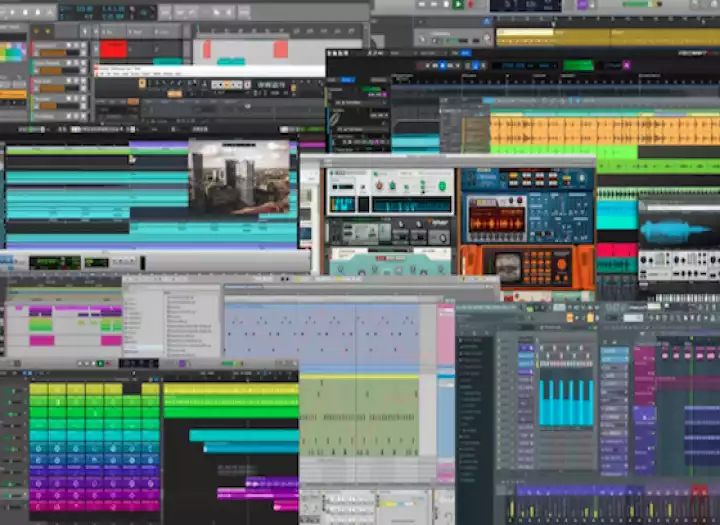This screenshot has height=525, width=720.
Task: Click the tempo LCD display in the top-right GarageBand window
Action: pyautogui.click(x=526, y=5)
